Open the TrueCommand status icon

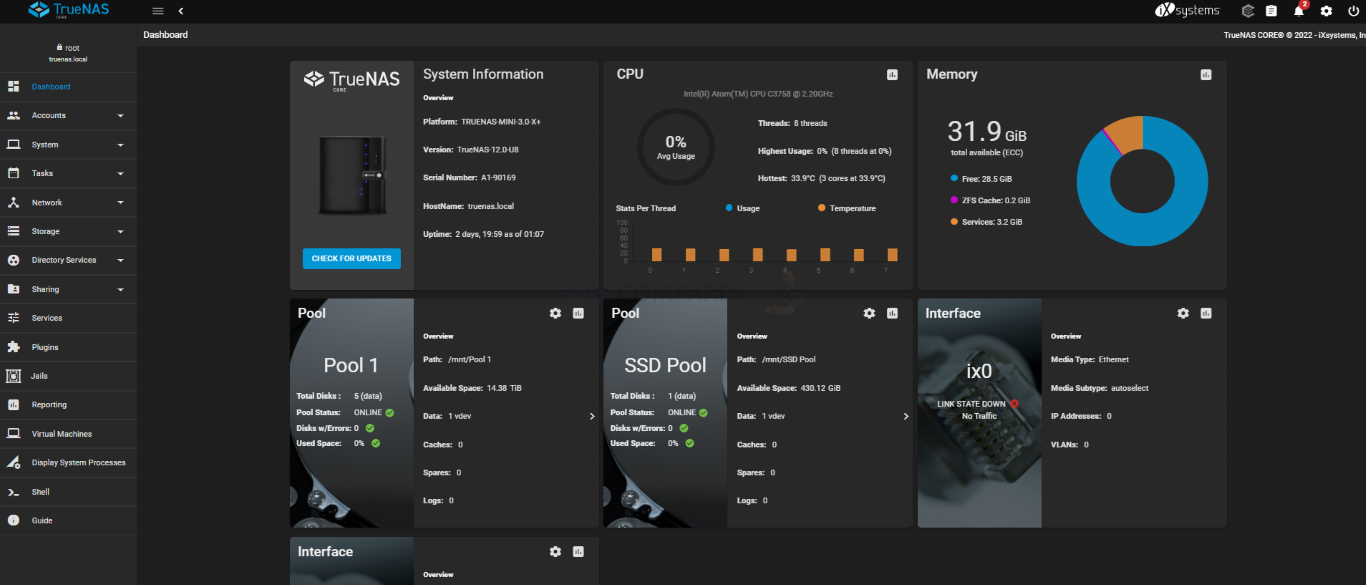[x=1248, y=11]
